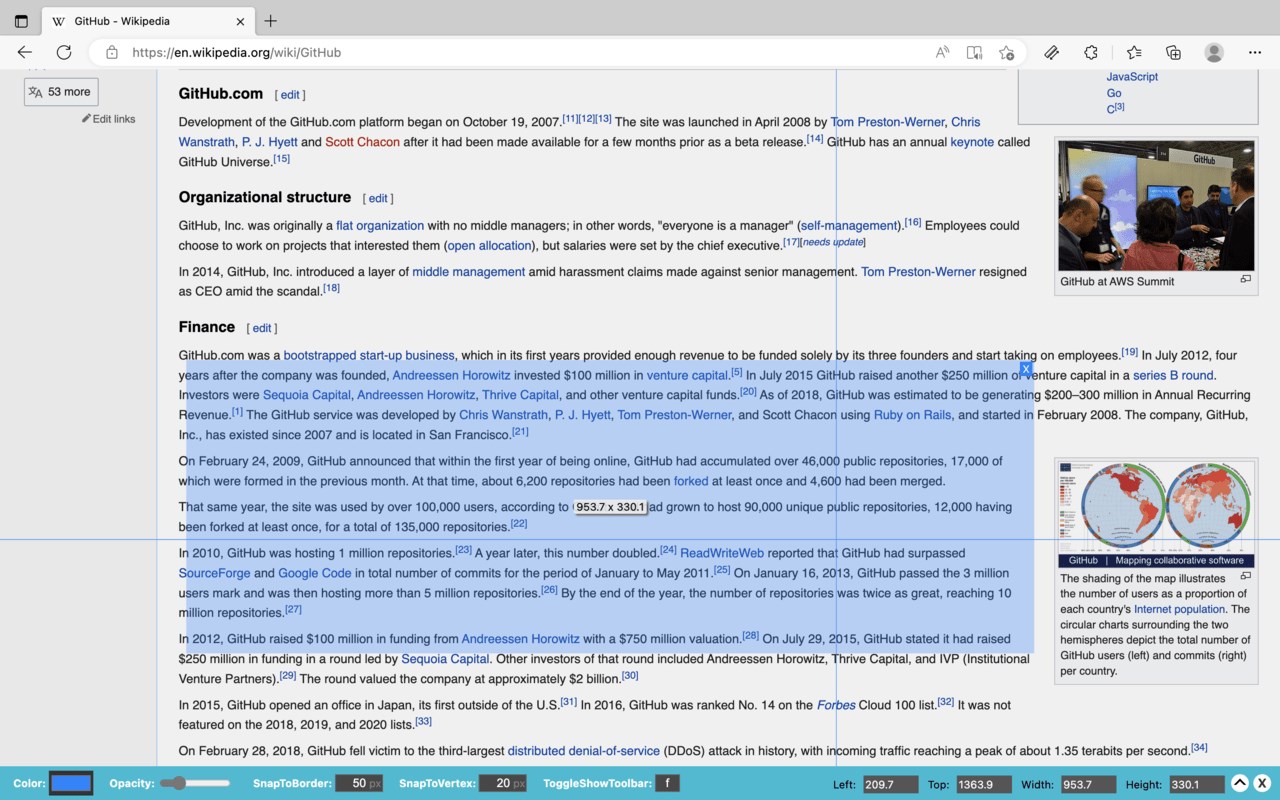Image resolution: width=1280 pixels, height=800 pixels.
Task: Follow the Forbes link
Action: point(836,705)
